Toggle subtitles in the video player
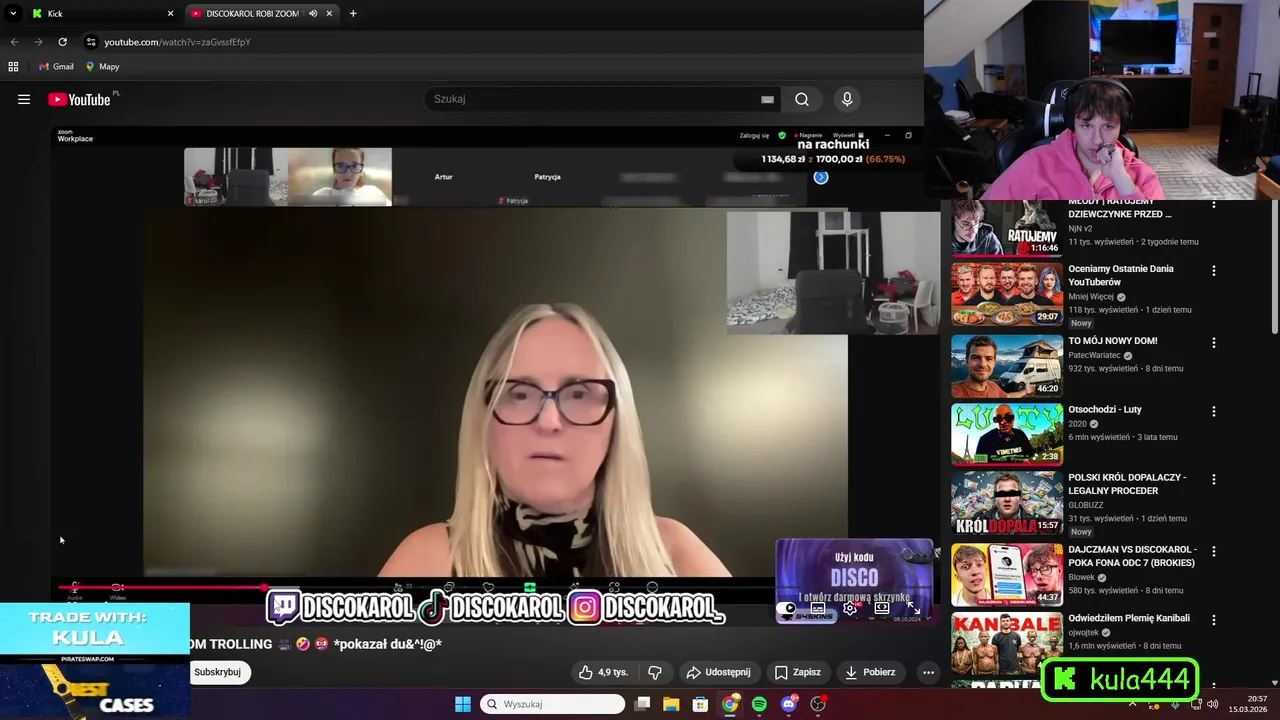Image resolution: width=1280 pixels, height=720 pixels. tap(817, 607)
